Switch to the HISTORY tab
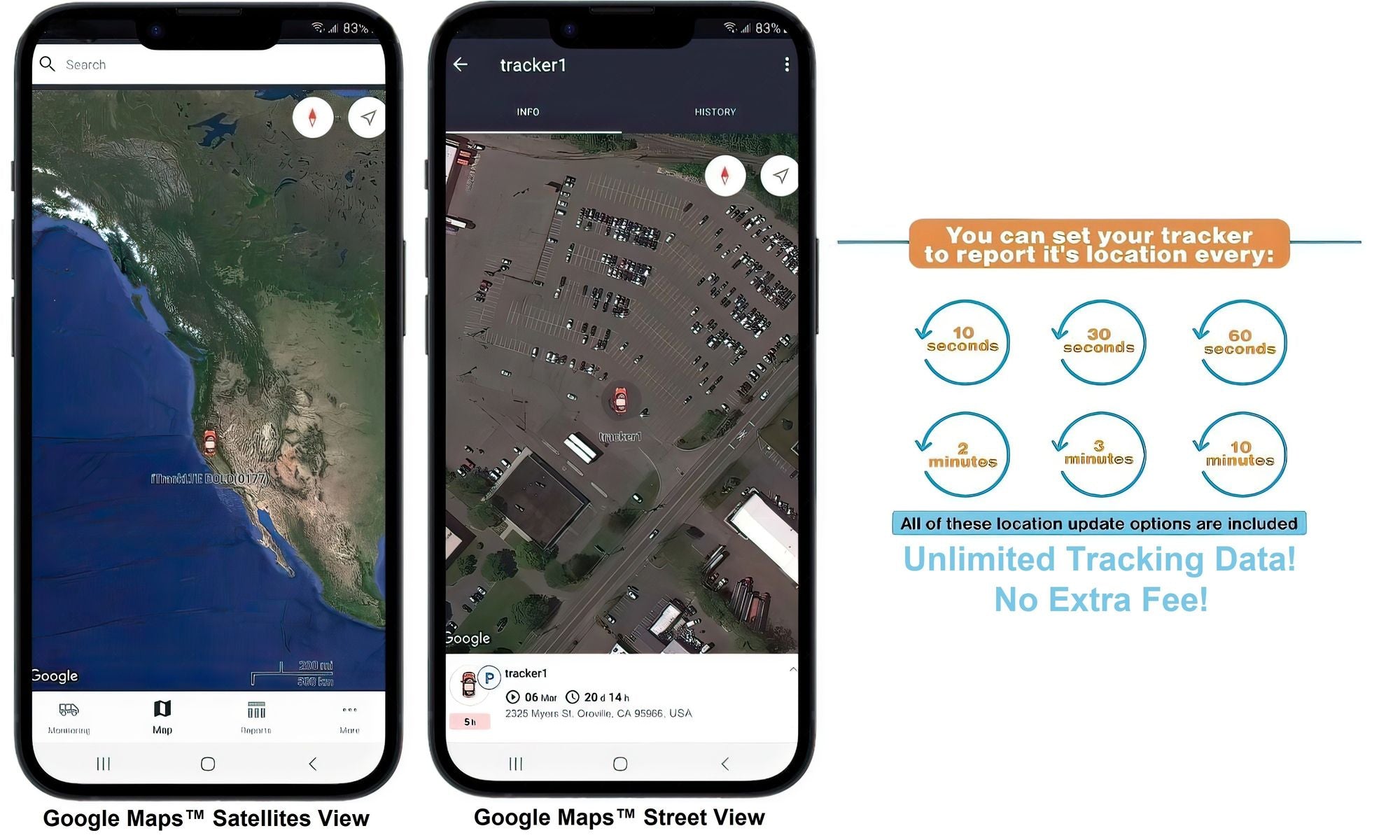 [715, 111]
